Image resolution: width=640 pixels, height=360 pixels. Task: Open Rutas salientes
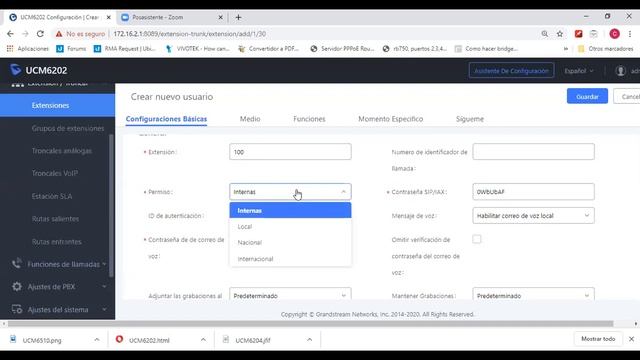point(55,219)
